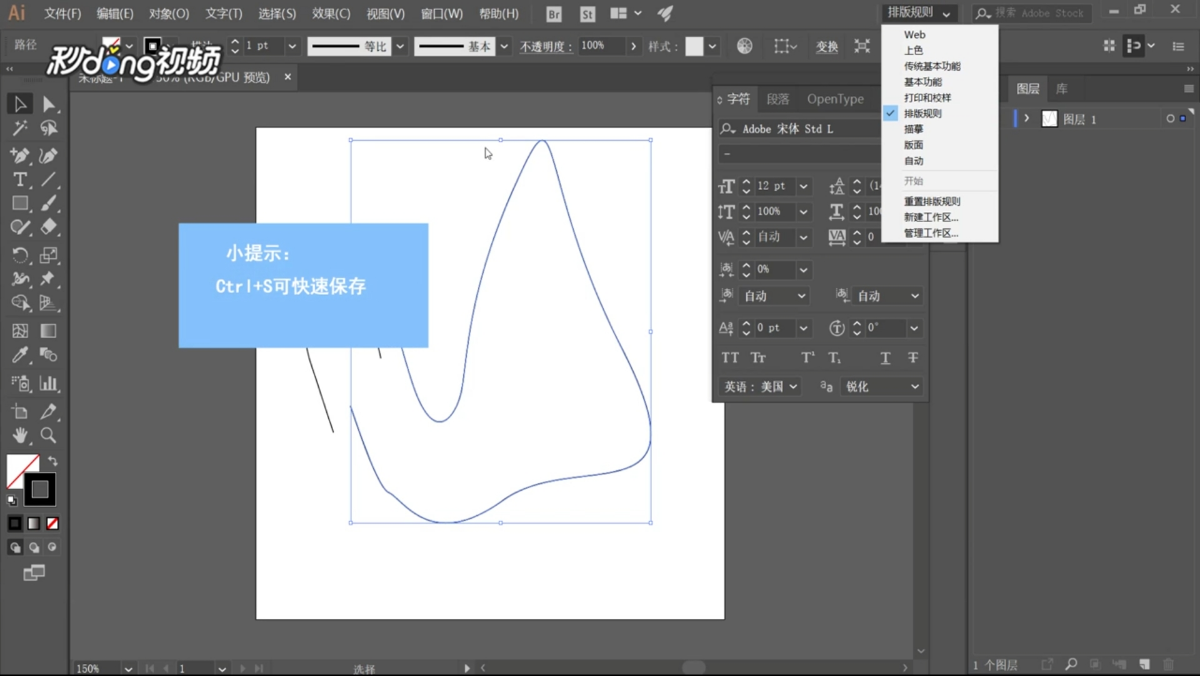The image size is (1200, 676).
Task: Click 管理工作区... entry
Action: (x=931, y=233)
